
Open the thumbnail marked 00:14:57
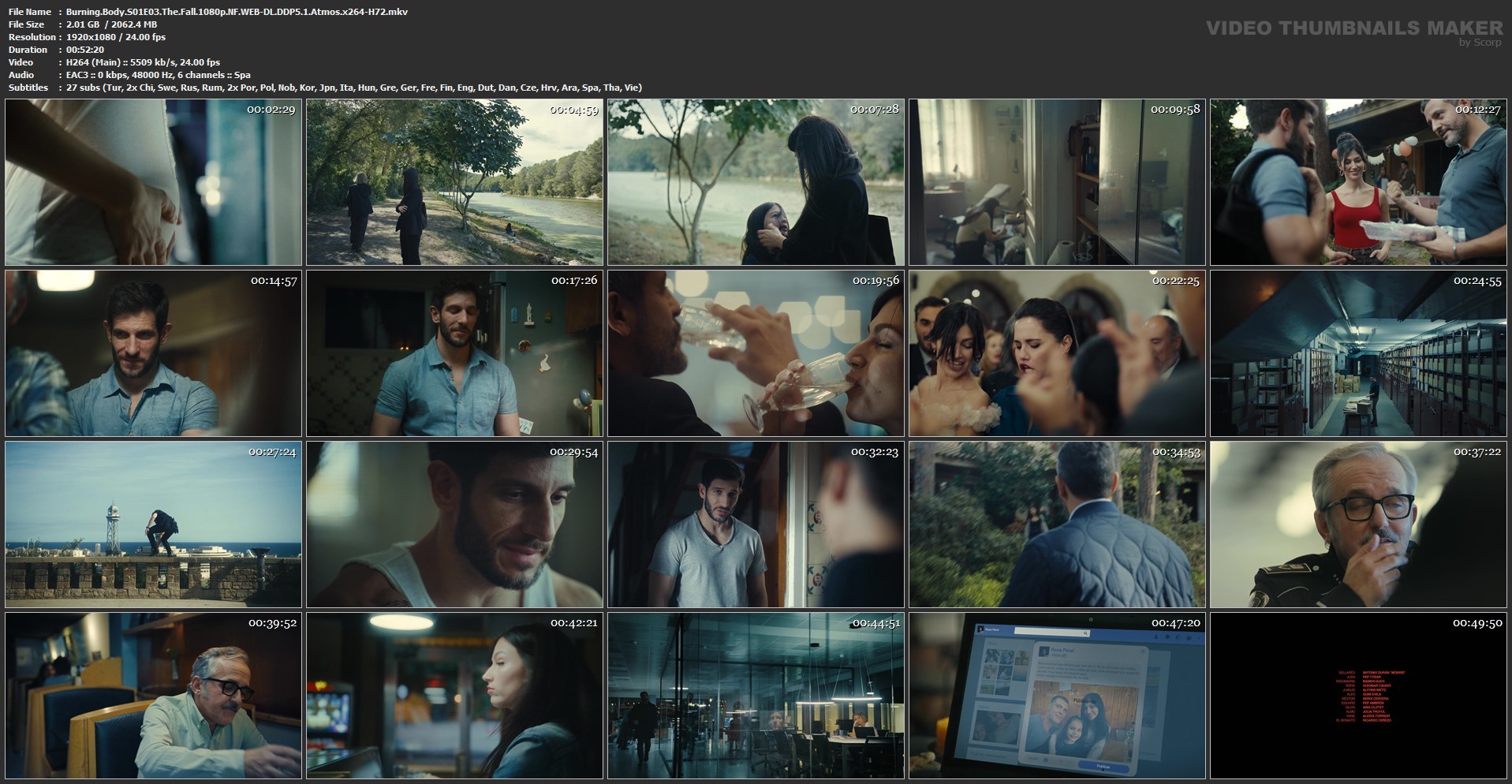pyautogui.click(x=153, y=353)
